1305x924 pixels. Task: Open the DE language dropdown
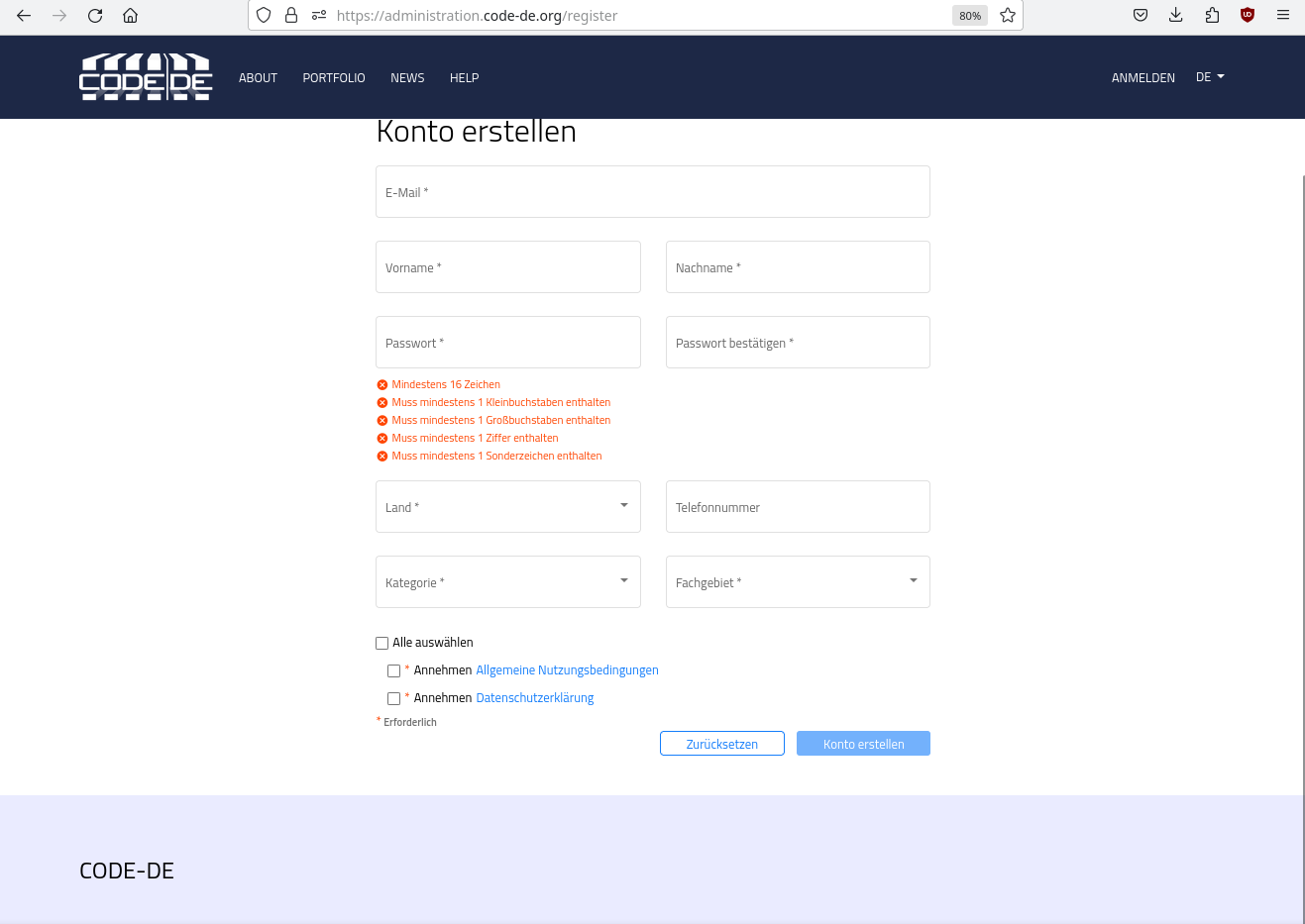click(x=1210, y=77)
